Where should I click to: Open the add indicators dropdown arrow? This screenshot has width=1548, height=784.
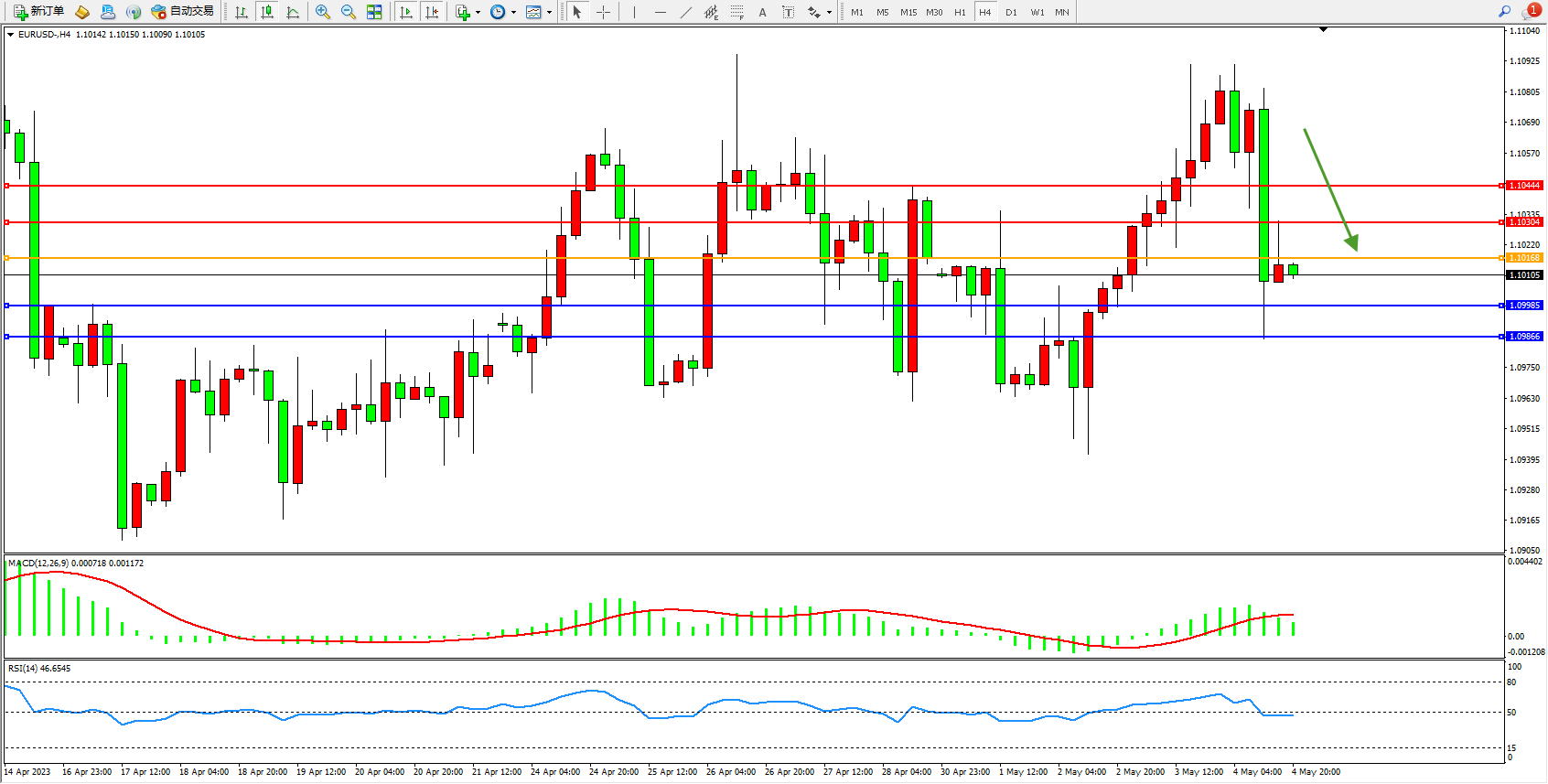(478, 12)
